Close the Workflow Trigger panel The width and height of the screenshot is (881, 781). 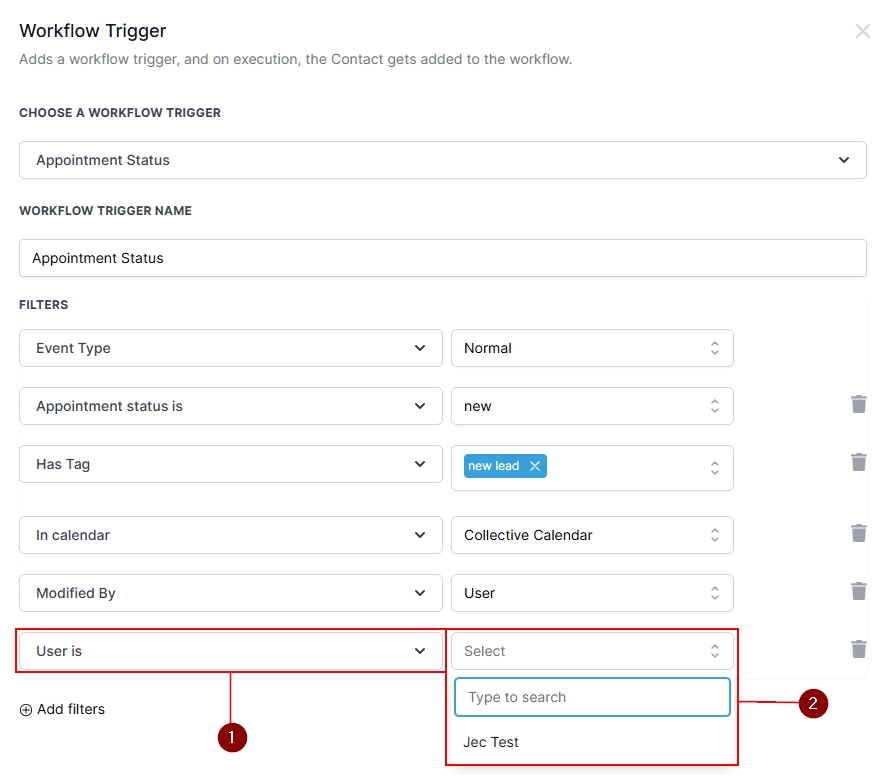click(x=862, y=31)
